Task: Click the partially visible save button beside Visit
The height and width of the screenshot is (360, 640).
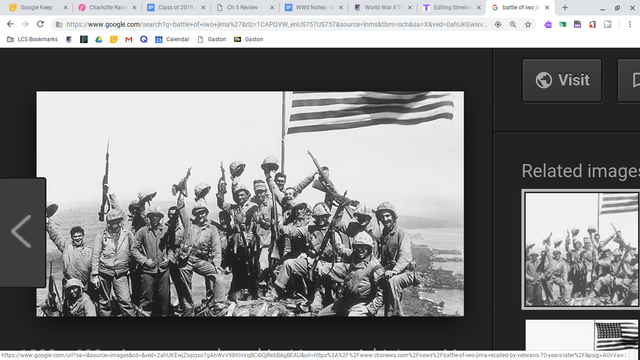Action: pos(629,80)
